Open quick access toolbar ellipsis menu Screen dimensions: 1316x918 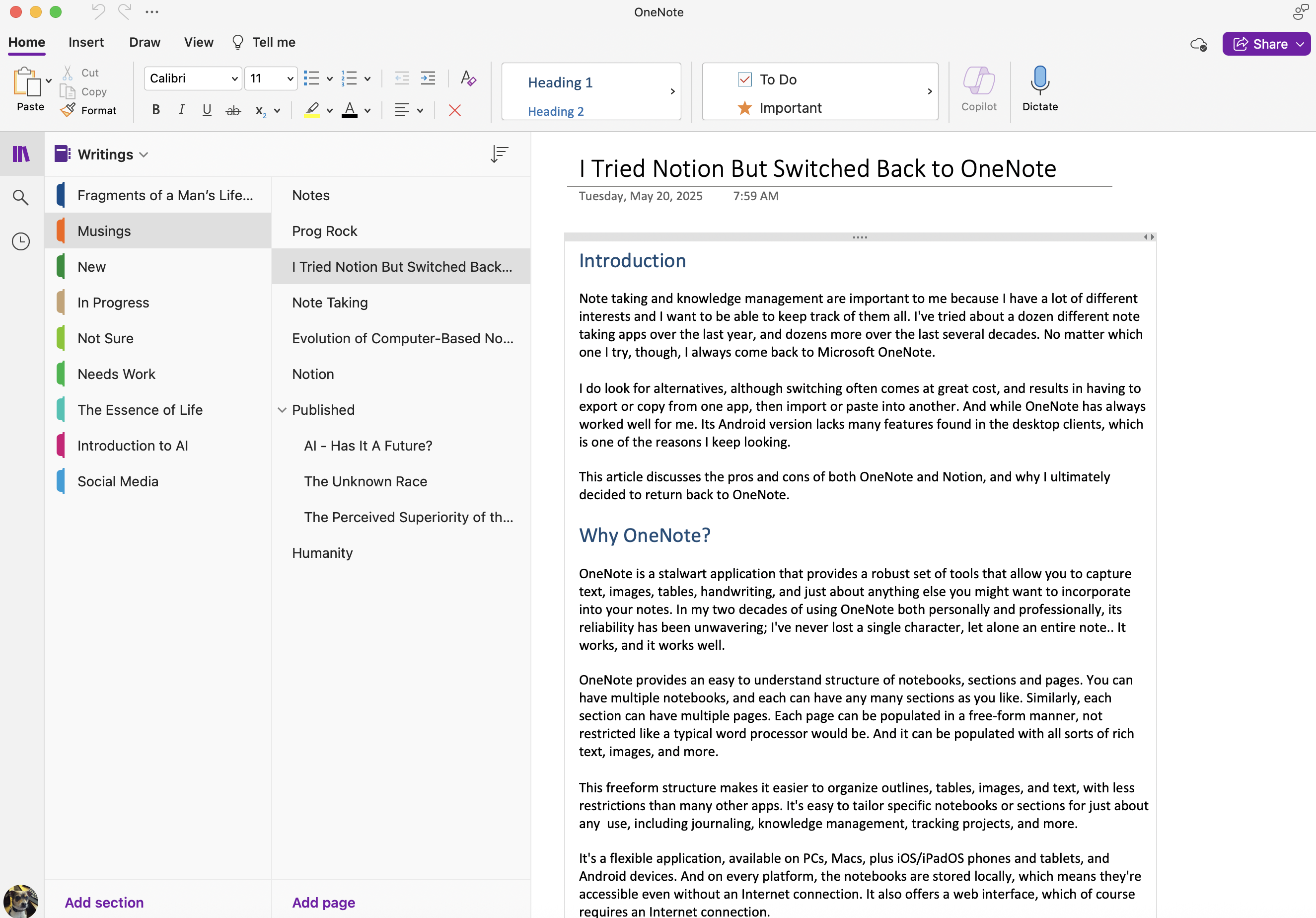152,12
